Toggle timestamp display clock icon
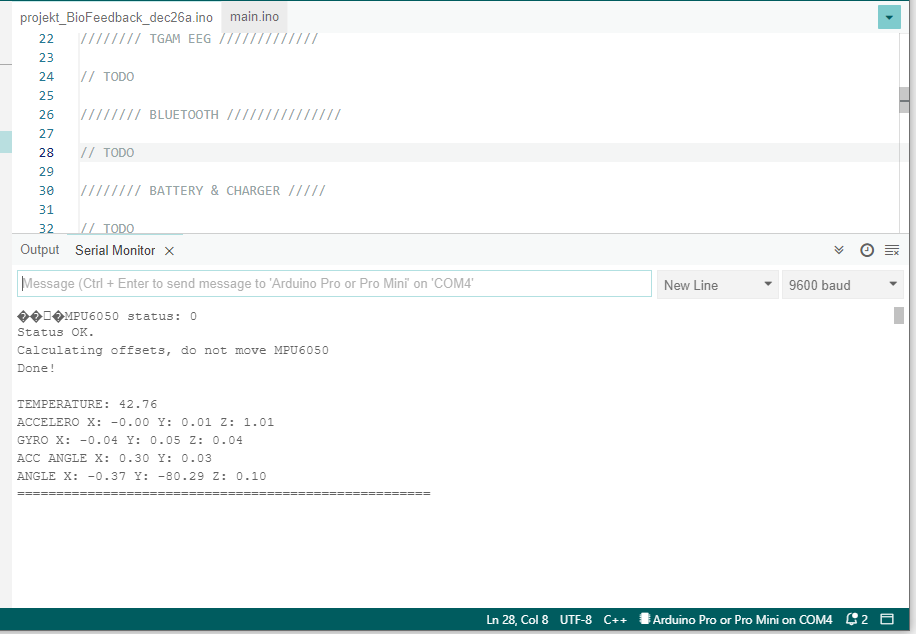The width and height of the screenshot is (916, 634). tap(866, 250)
